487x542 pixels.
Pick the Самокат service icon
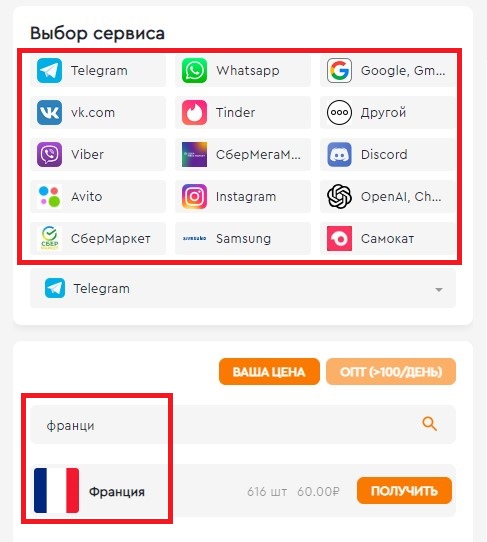(x=339, y=239)
